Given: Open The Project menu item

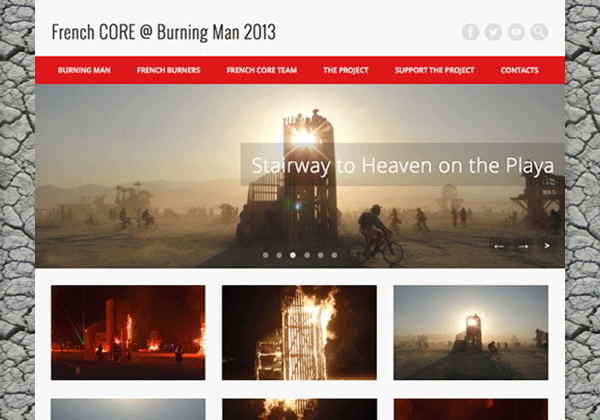Looking at the screenshot, I should [346, 70].
